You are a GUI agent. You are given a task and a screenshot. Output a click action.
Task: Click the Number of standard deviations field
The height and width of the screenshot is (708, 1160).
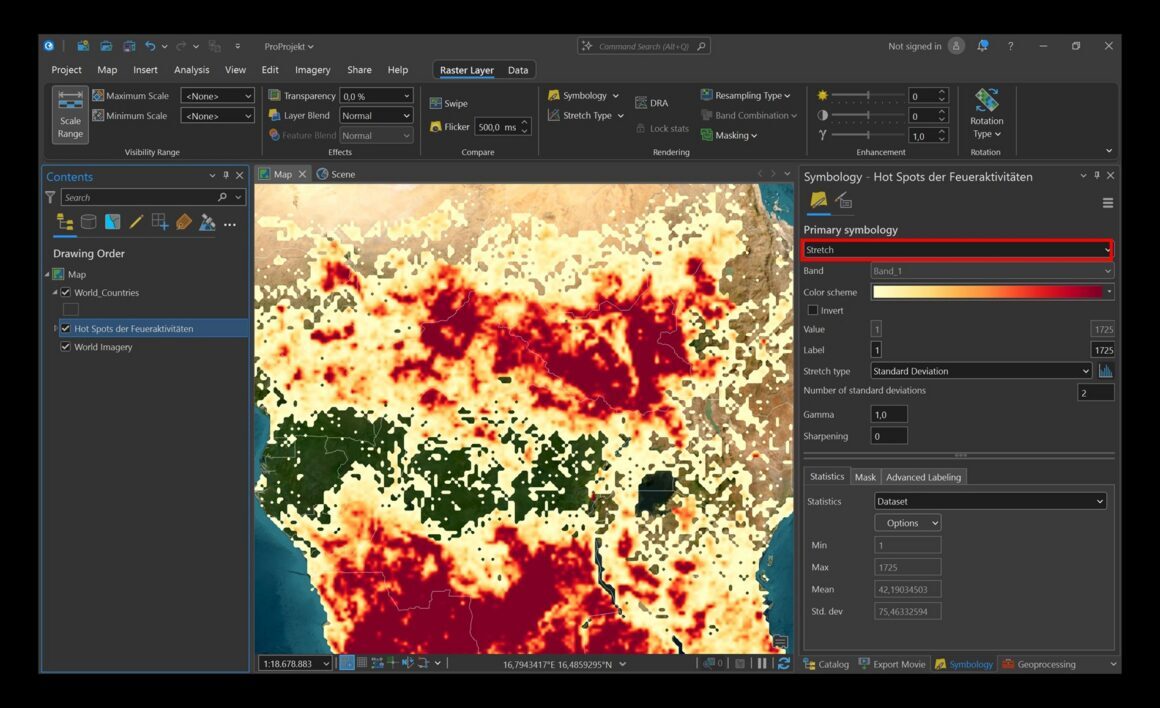tap(1095, 392)
